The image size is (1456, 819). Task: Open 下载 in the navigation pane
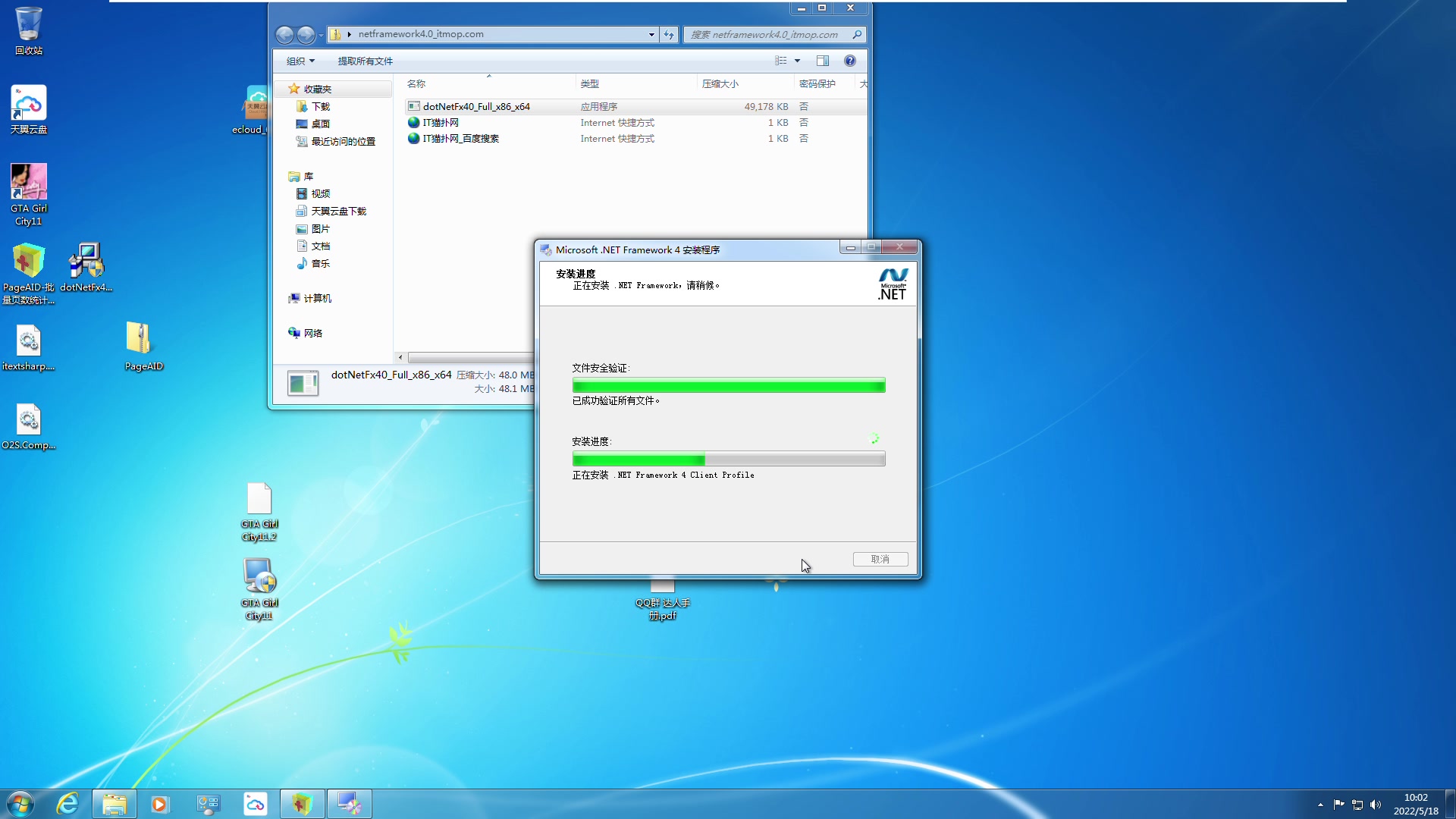[x=320, y=106]
